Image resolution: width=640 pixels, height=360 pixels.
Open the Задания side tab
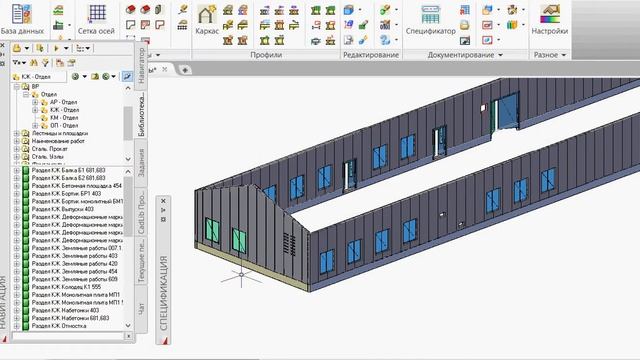141,162
